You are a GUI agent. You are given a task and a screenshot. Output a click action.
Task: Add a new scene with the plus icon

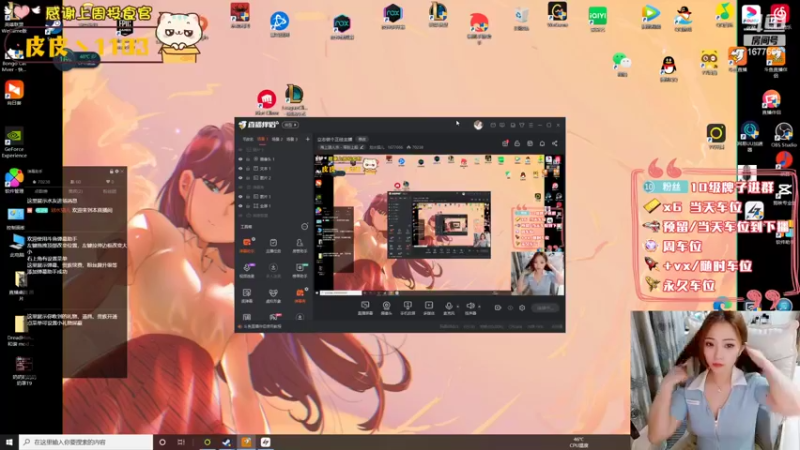tap(307, 139)
